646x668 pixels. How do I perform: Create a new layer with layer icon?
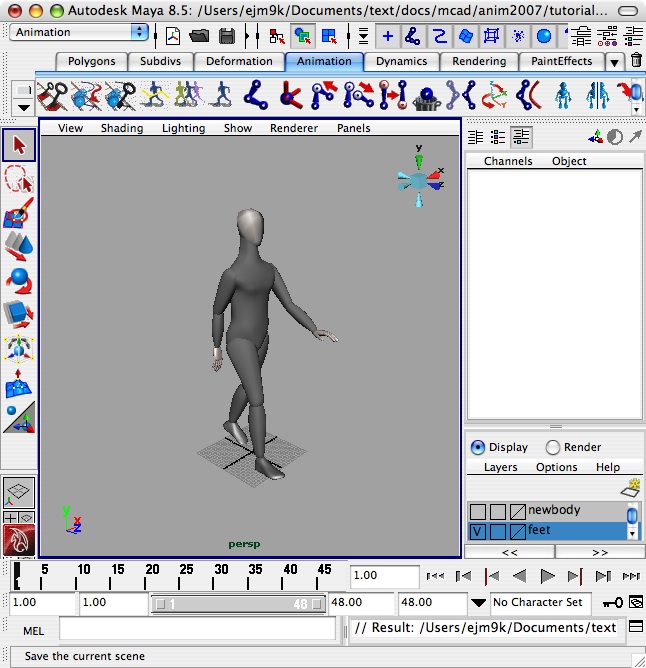coord(630,487)
